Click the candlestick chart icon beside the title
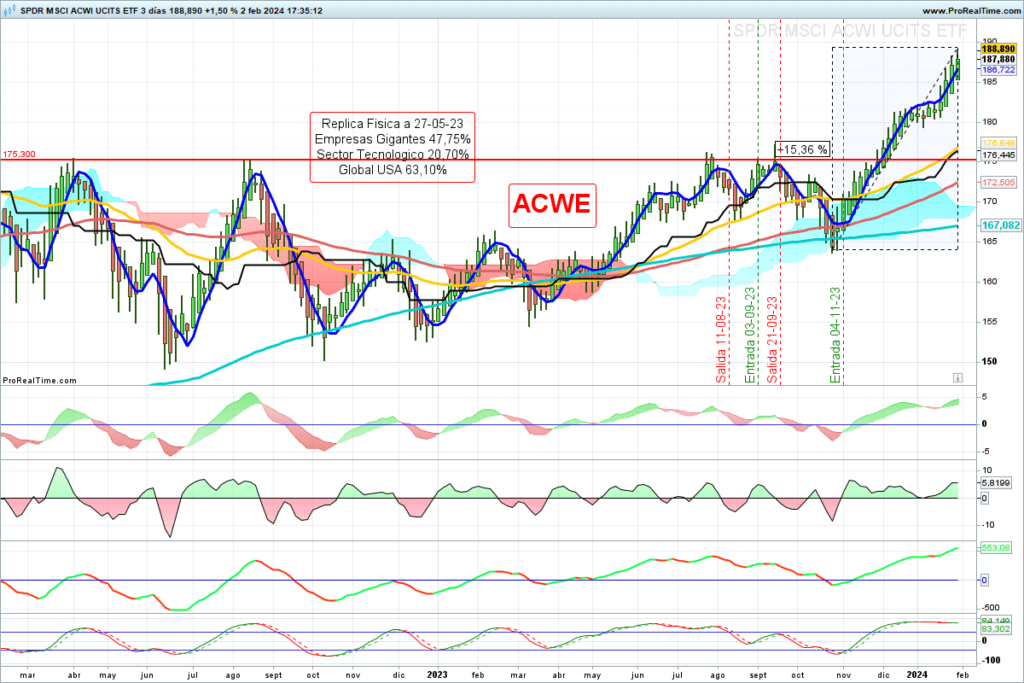1024x683 pixels. tap(9, 10)
